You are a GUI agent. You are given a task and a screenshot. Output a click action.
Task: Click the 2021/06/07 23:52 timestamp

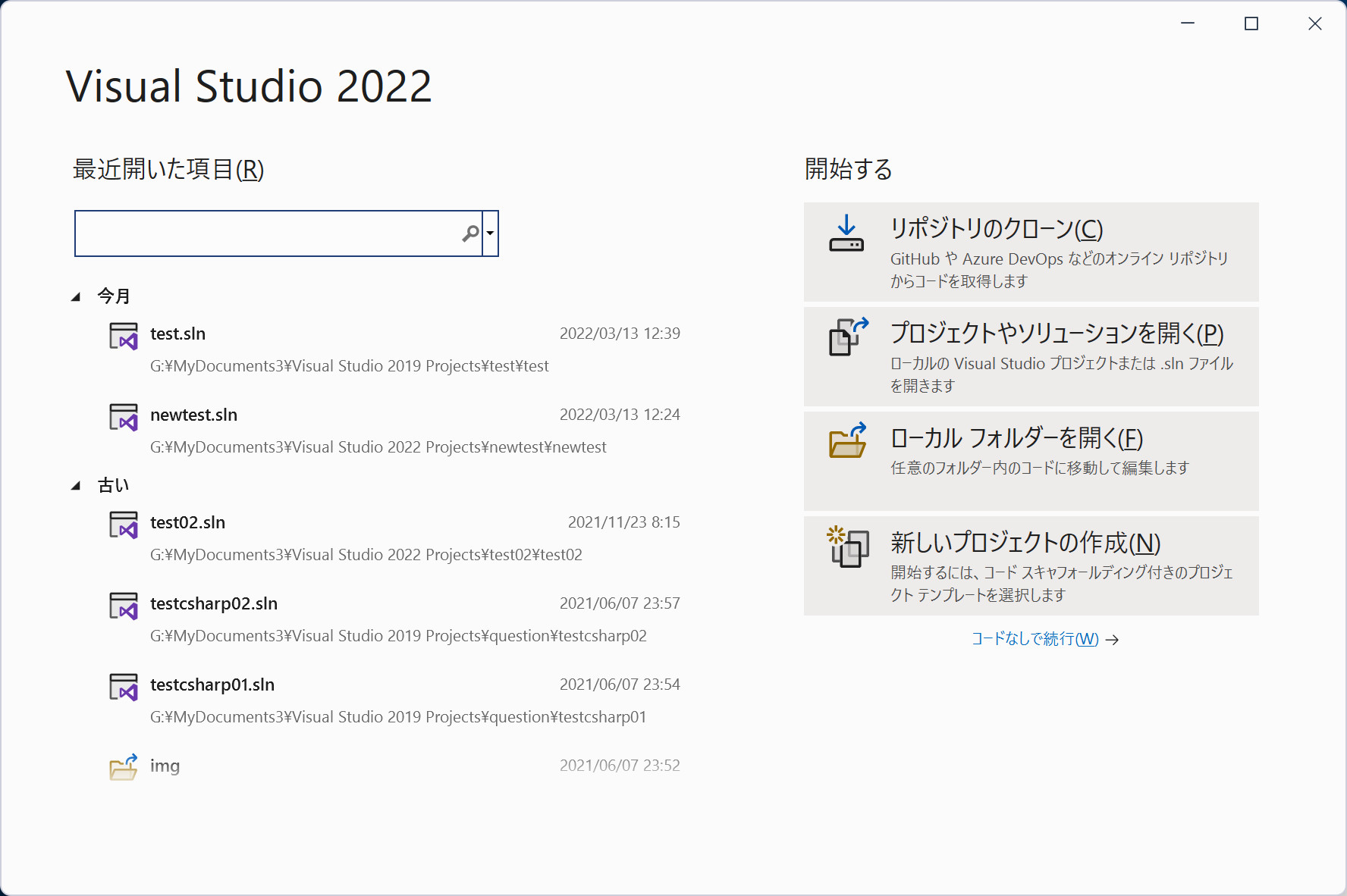click(620, 766)
